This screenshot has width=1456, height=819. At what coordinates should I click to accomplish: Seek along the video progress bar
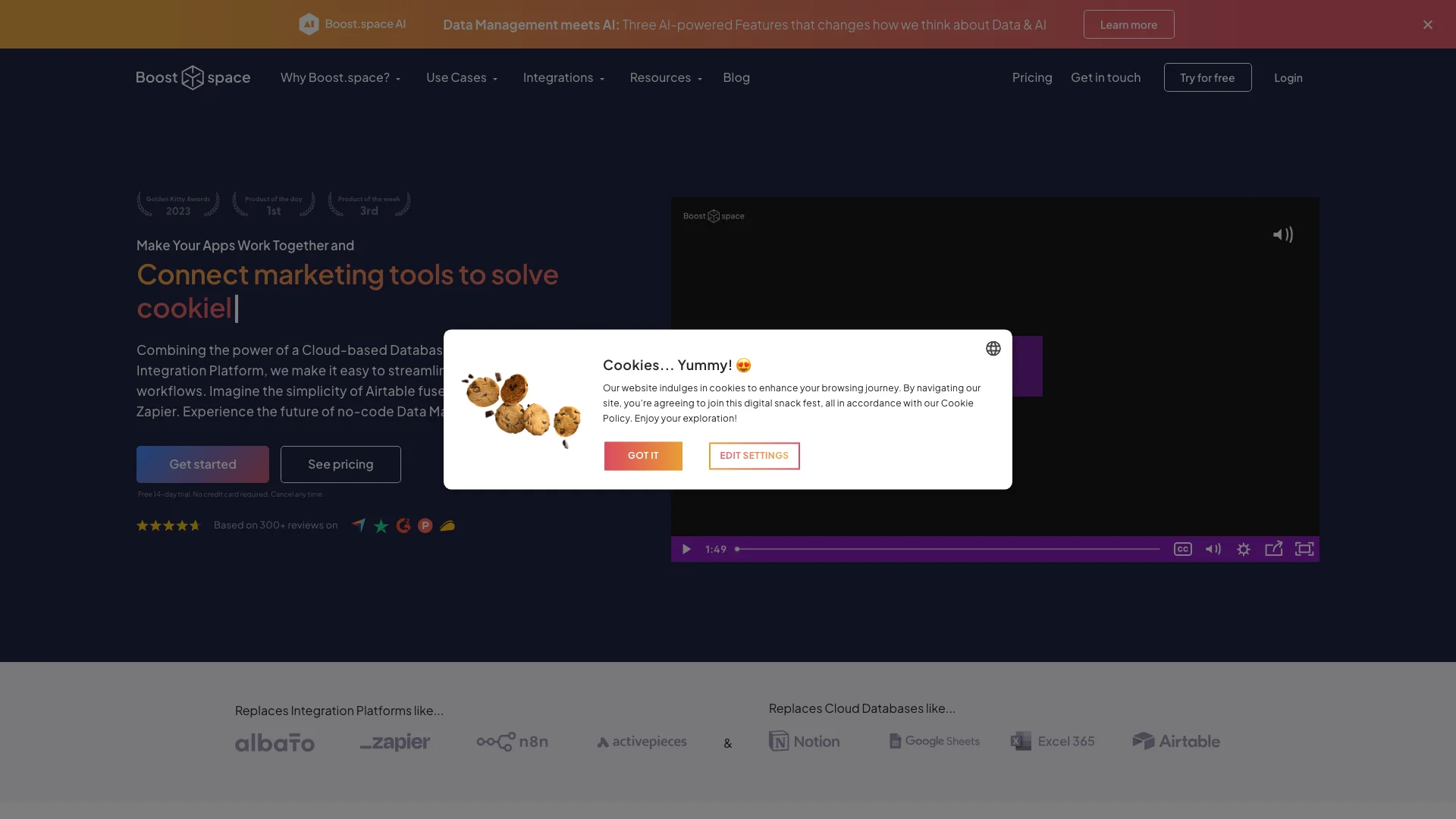click(947, 549)
